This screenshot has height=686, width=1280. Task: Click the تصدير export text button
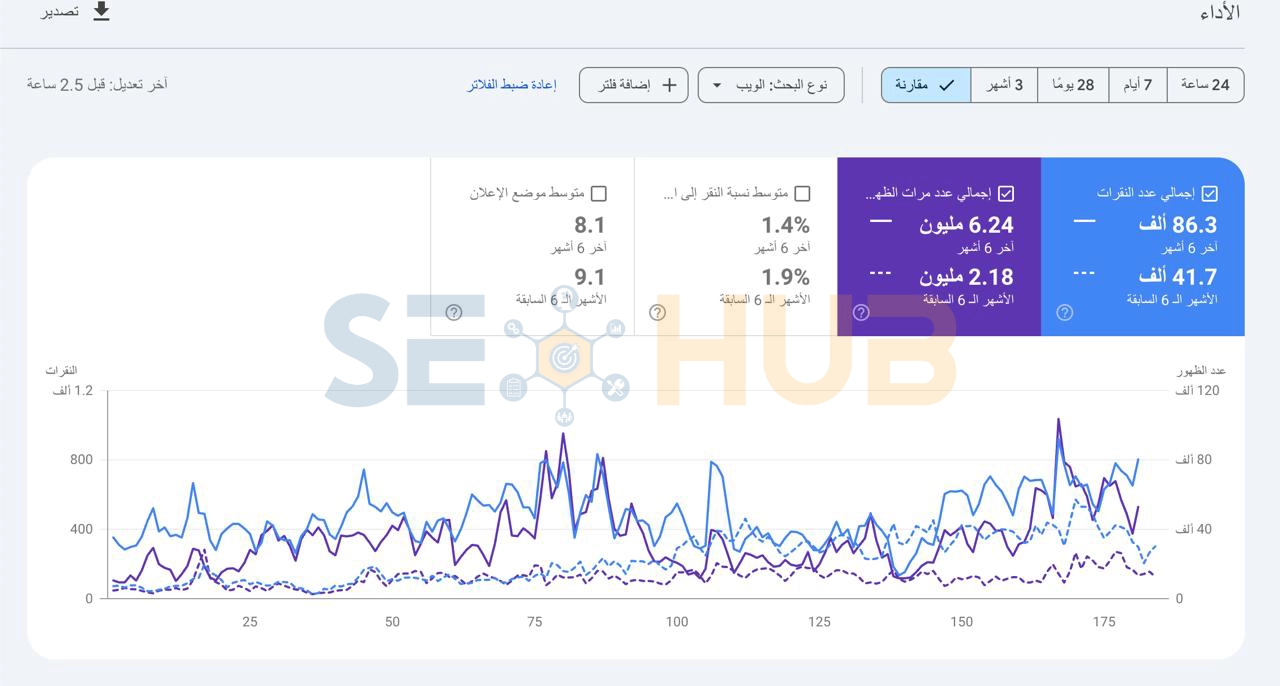[x=59, y=12]
